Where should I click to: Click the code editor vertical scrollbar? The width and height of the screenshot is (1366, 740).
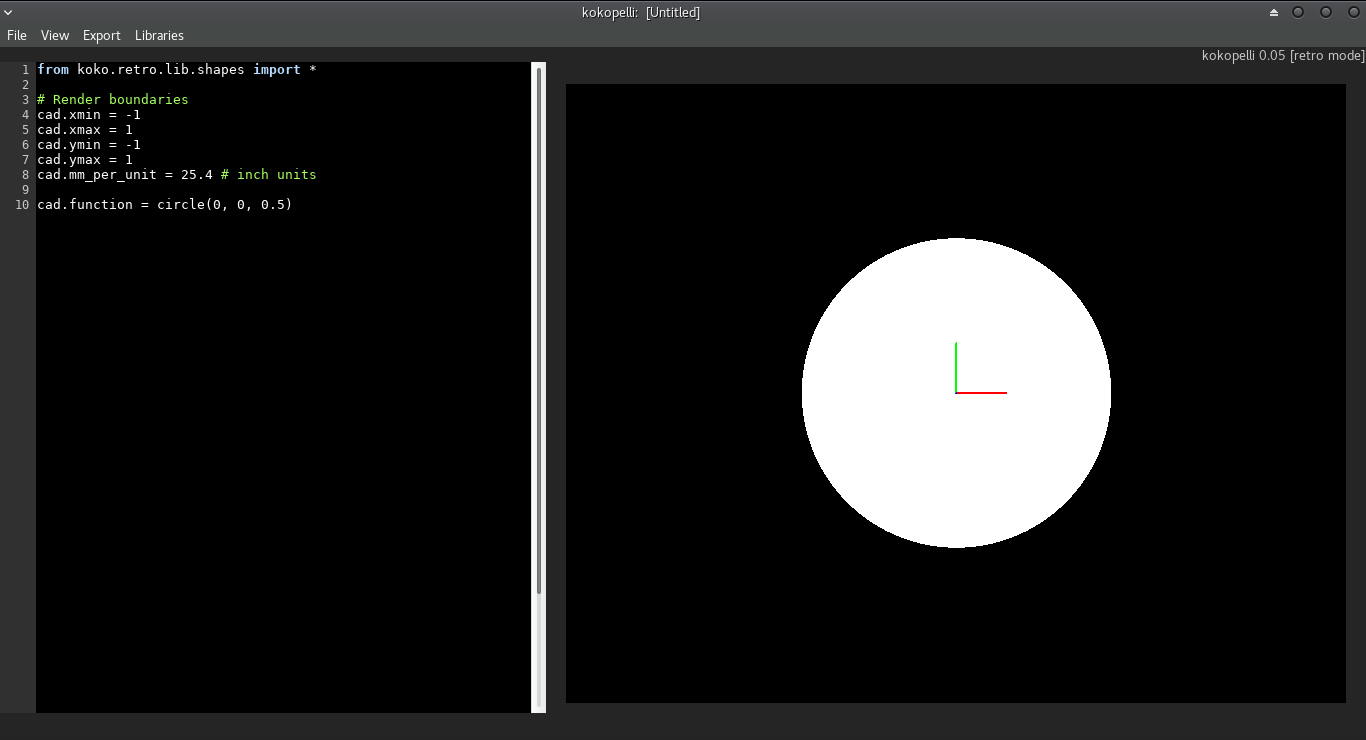(539, 330)
